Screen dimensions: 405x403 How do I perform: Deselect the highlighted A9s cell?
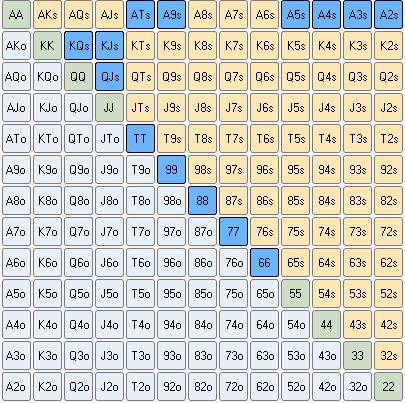tap(171, 14)
